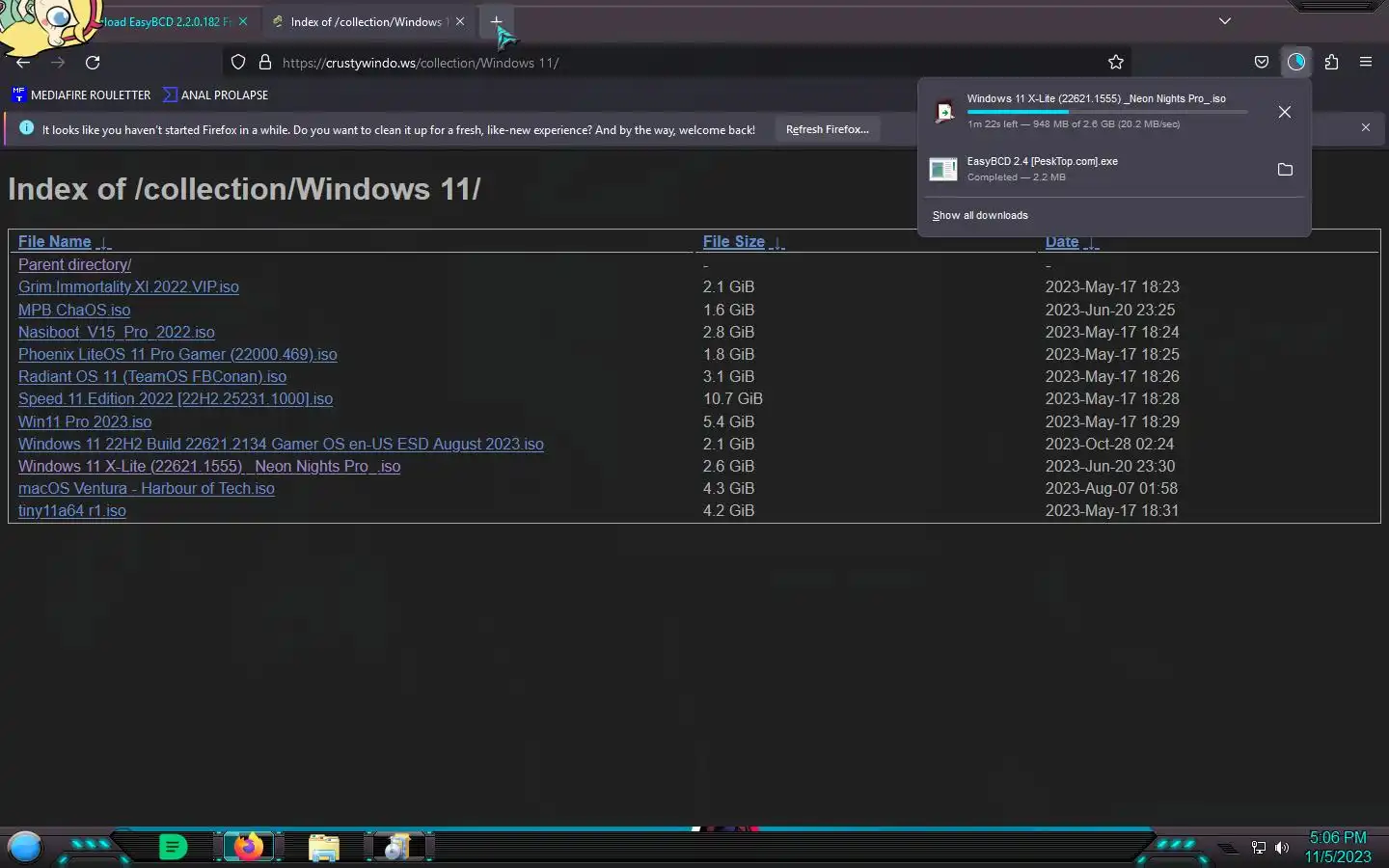
Task: Click the 2023-Oct-28 02:24 date cell
Action: pyautogui.click(x=1109, y=444)
